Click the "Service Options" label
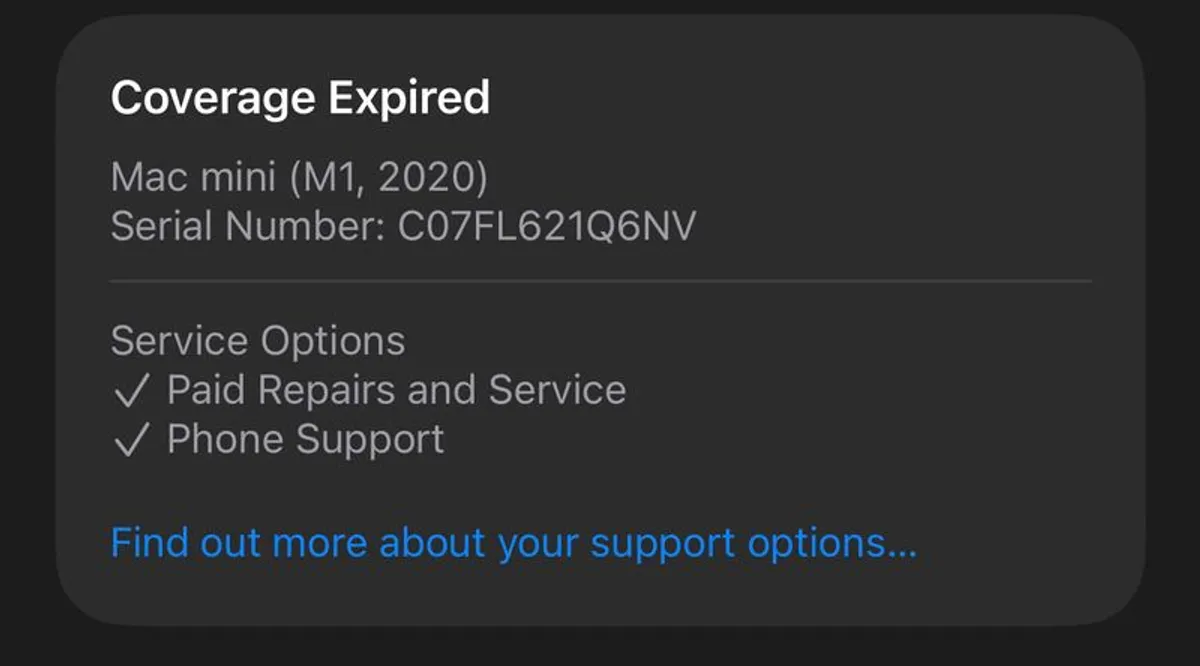This screenshot has width=1200, height=666. click(x=258, y=341)
